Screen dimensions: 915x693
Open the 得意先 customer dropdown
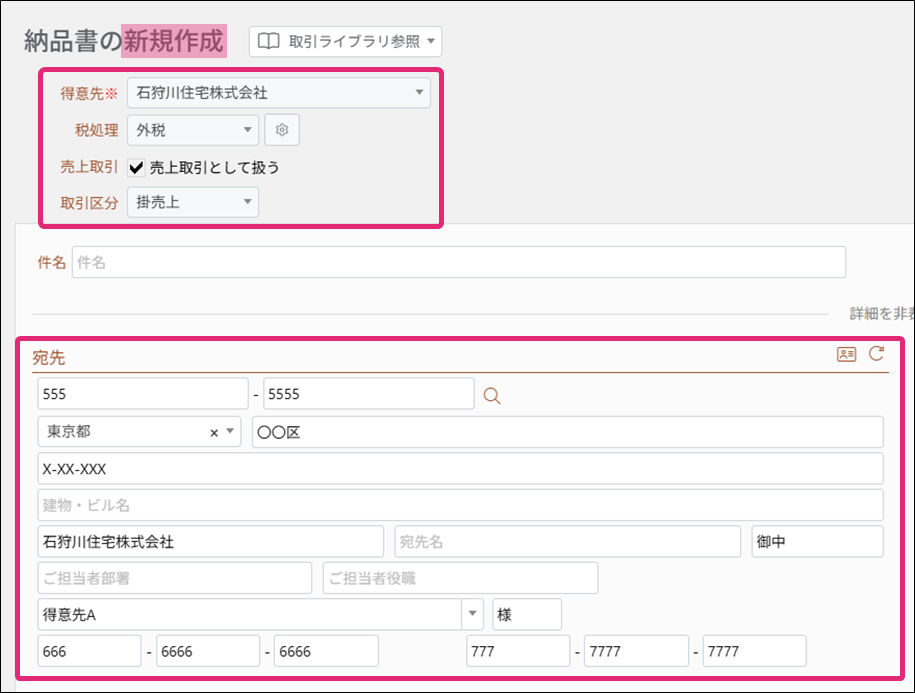tap(418, 93)
